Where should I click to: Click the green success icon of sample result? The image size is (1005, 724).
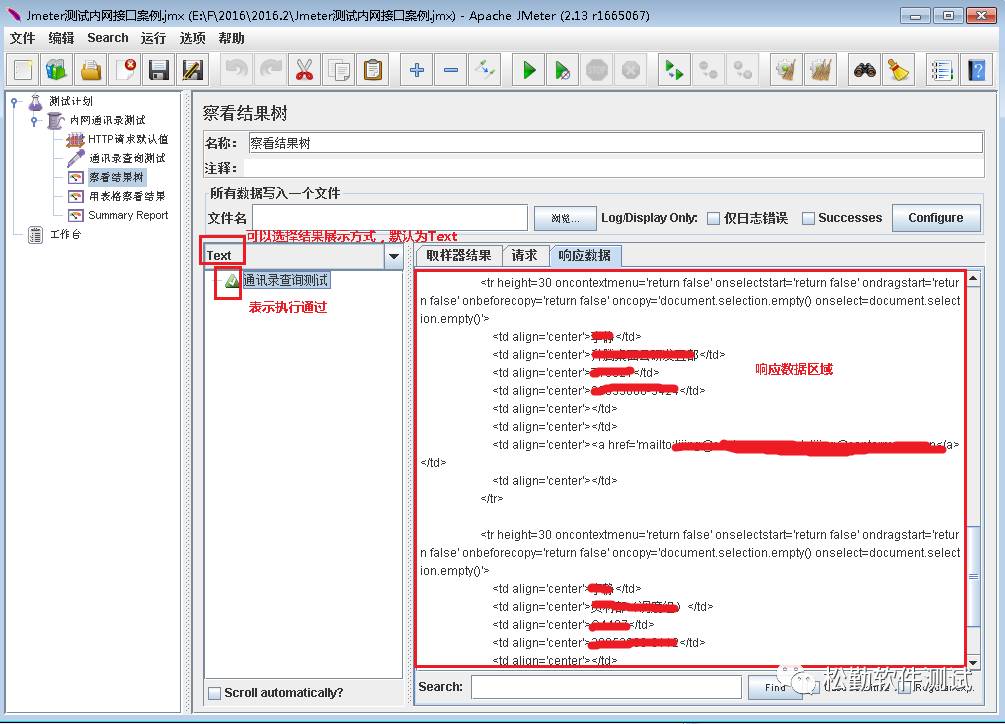pos(231,281)
